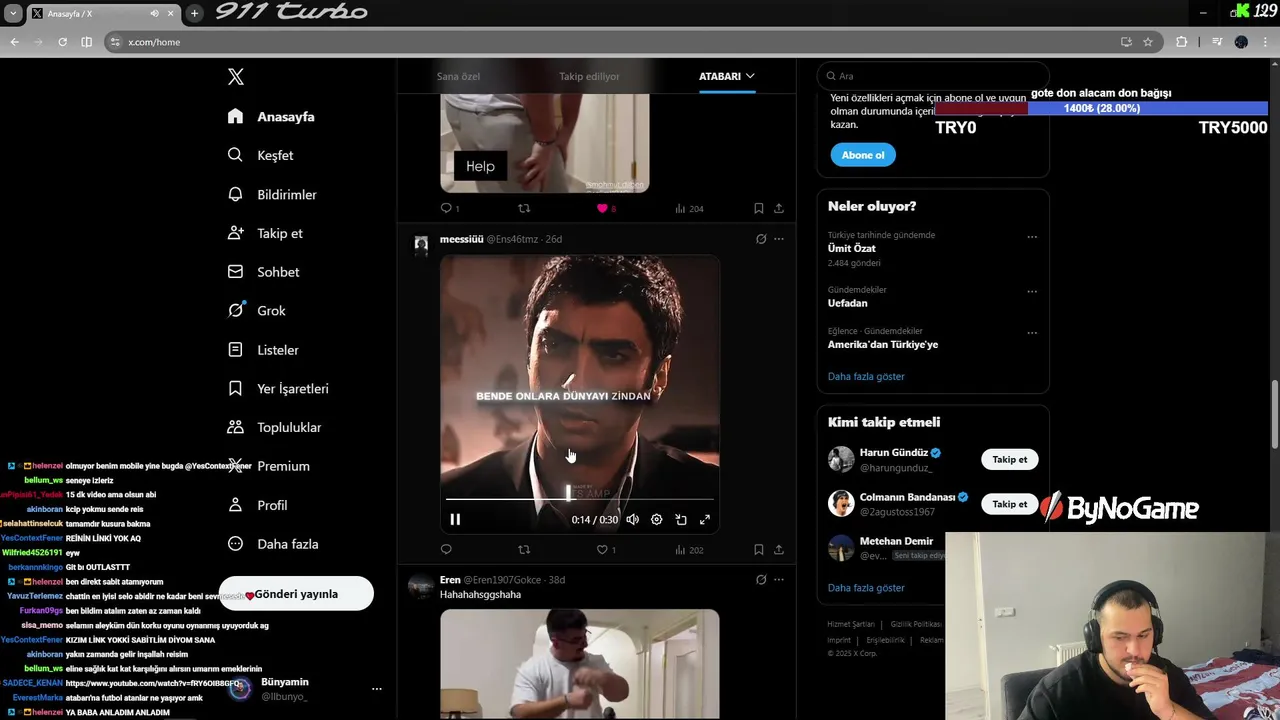Open Grok icon on meessiüü post
Viewport: 1280px width, 720px height.
761,239
